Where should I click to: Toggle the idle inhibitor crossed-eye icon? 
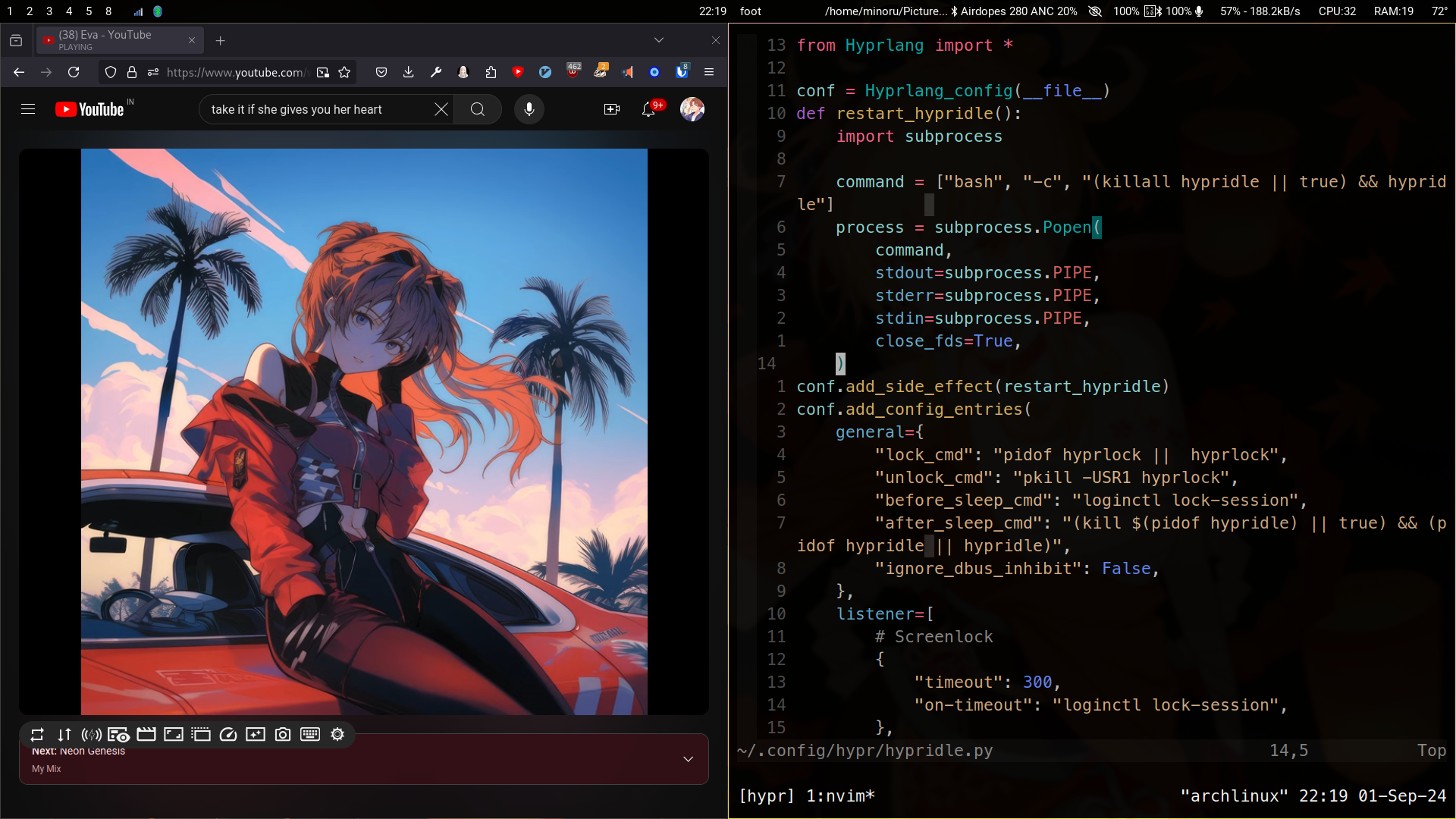pos(1095,11)
